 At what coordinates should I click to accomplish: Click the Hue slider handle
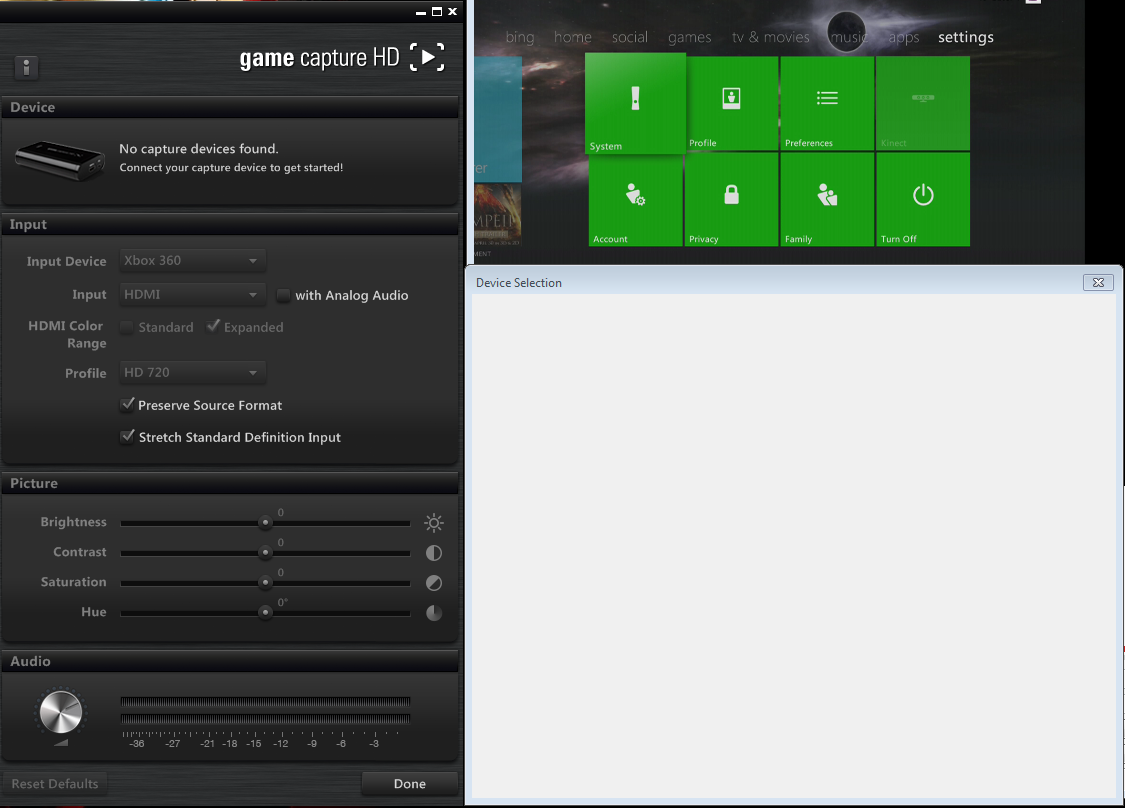pyautogui.click(x=265, y=613)
